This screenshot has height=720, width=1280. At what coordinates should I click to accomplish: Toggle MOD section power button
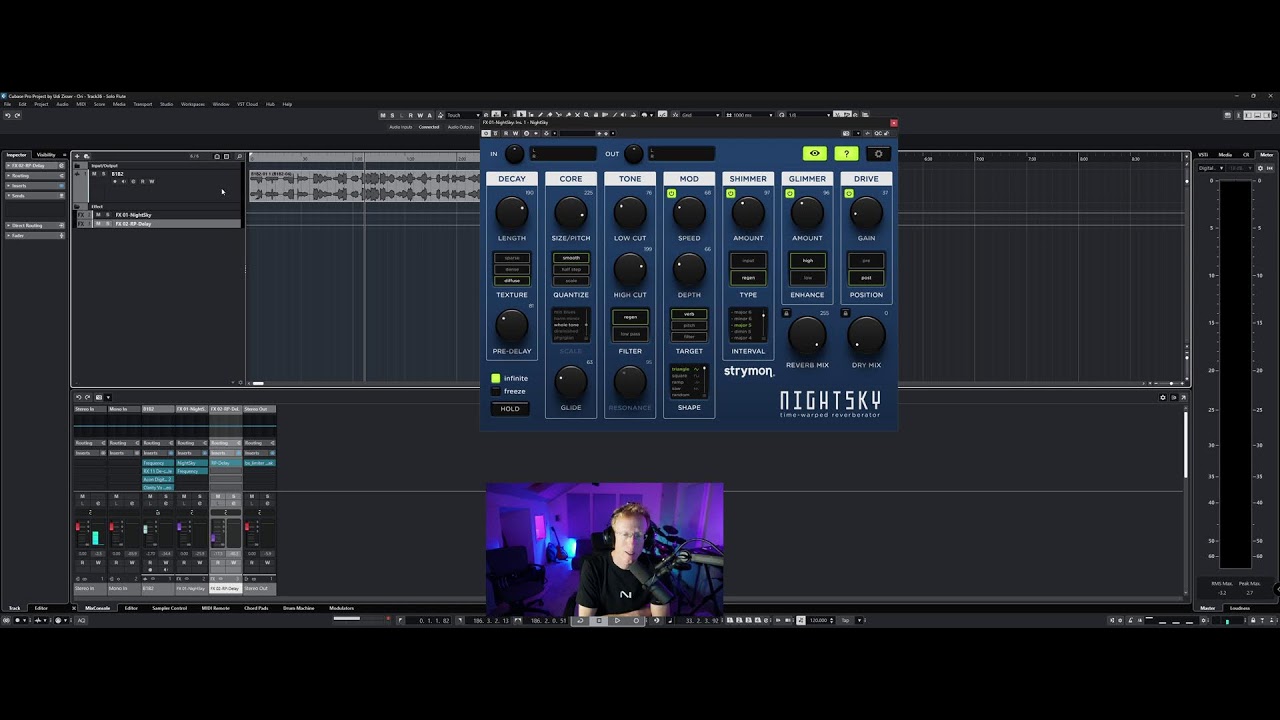pyautogui.click(x=672, y=193)
